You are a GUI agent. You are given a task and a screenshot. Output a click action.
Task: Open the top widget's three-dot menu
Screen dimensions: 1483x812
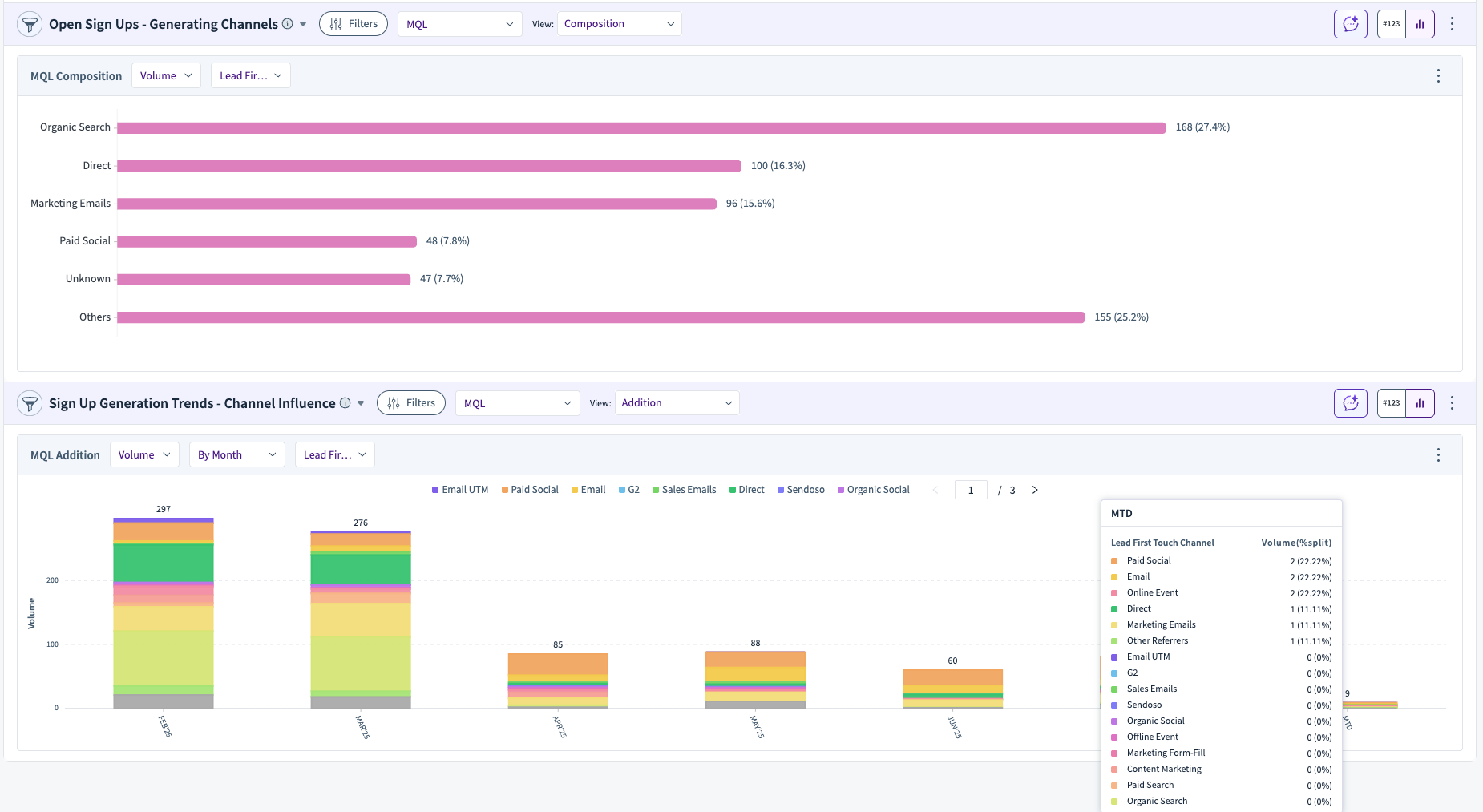click(x=1452, y=24)
